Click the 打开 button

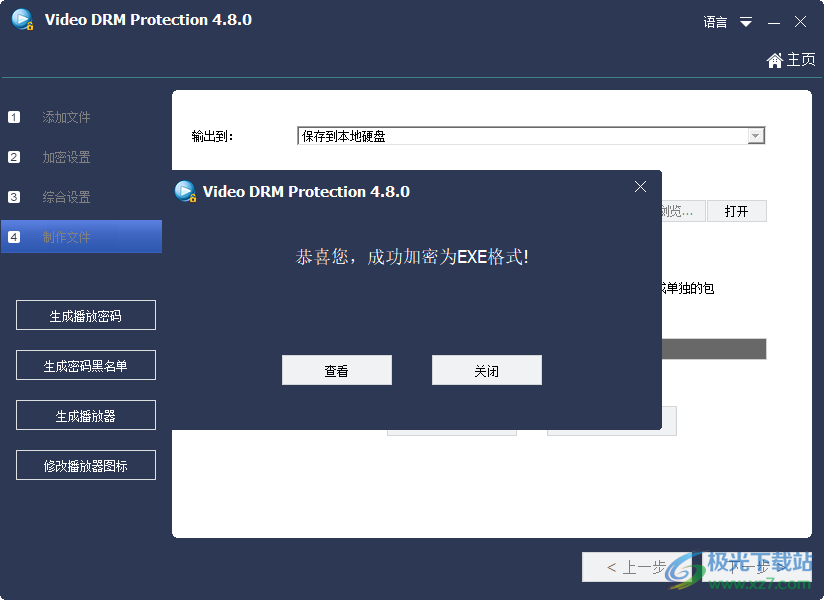pyautogui.click(x=737, y=211)
